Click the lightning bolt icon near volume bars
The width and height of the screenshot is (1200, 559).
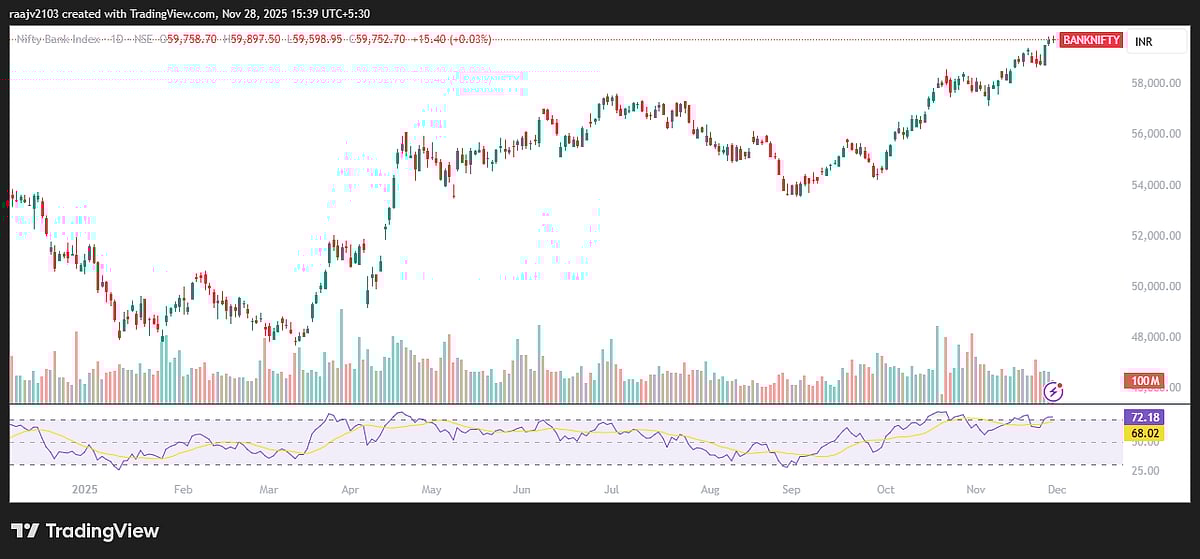[x=1051, y=391]
